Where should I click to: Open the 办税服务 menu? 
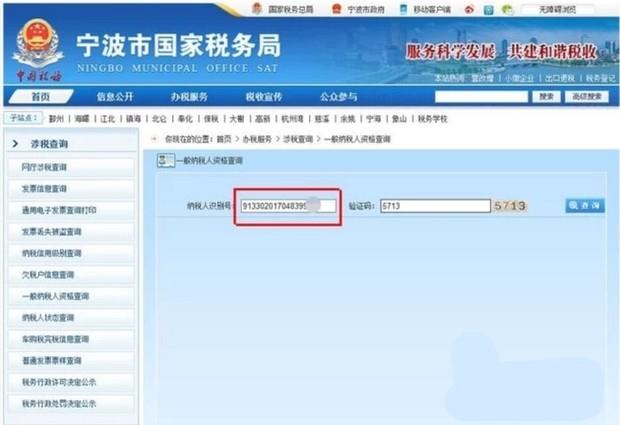189,96
